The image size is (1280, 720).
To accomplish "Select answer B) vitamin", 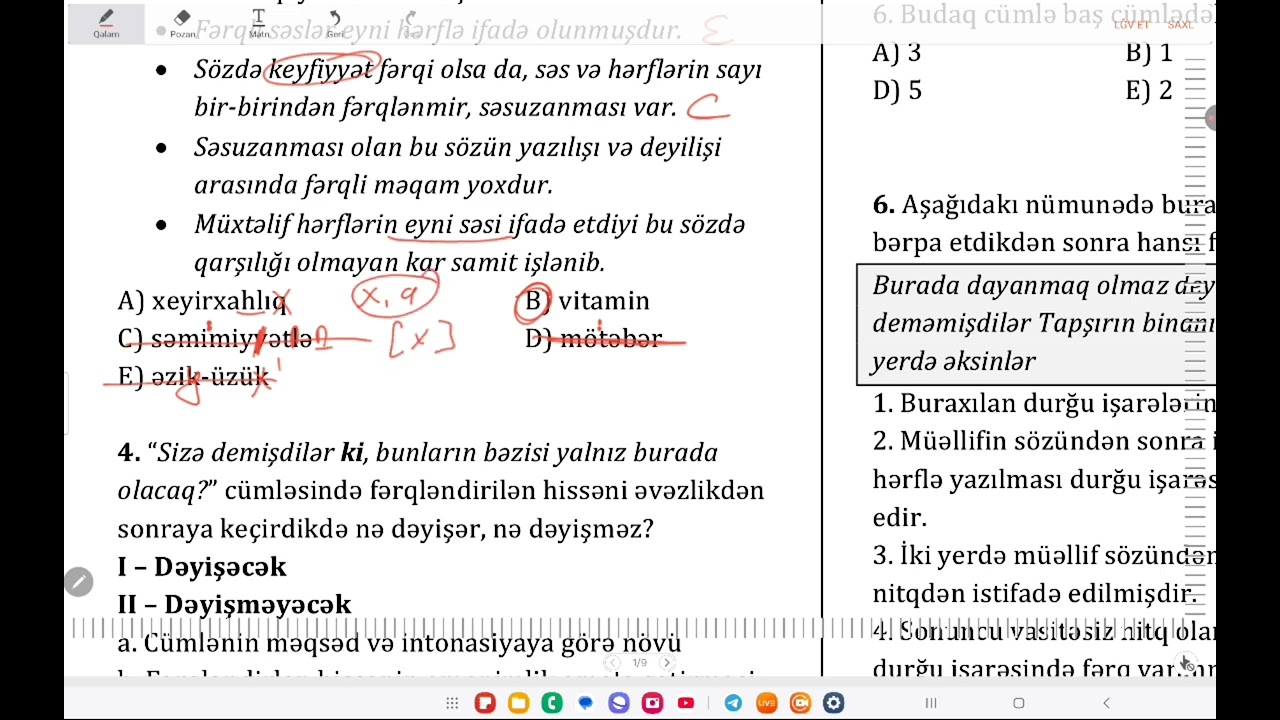I will click(x=587, y=301).
